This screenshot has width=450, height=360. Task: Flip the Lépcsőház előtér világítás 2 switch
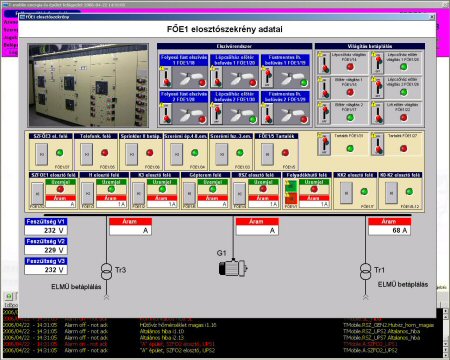tap(378, 88)
